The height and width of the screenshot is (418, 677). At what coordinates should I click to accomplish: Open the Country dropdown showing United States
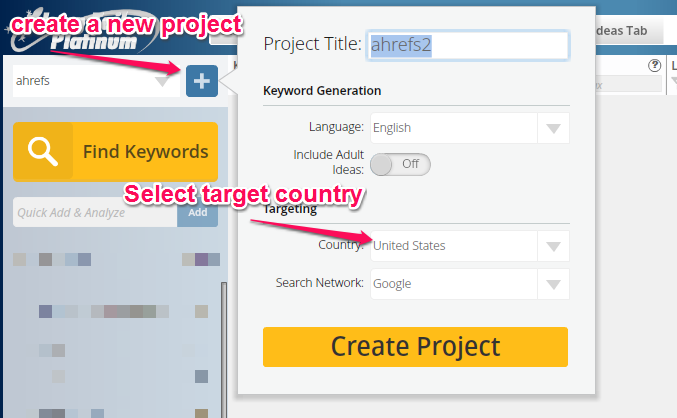coord(470,246)
